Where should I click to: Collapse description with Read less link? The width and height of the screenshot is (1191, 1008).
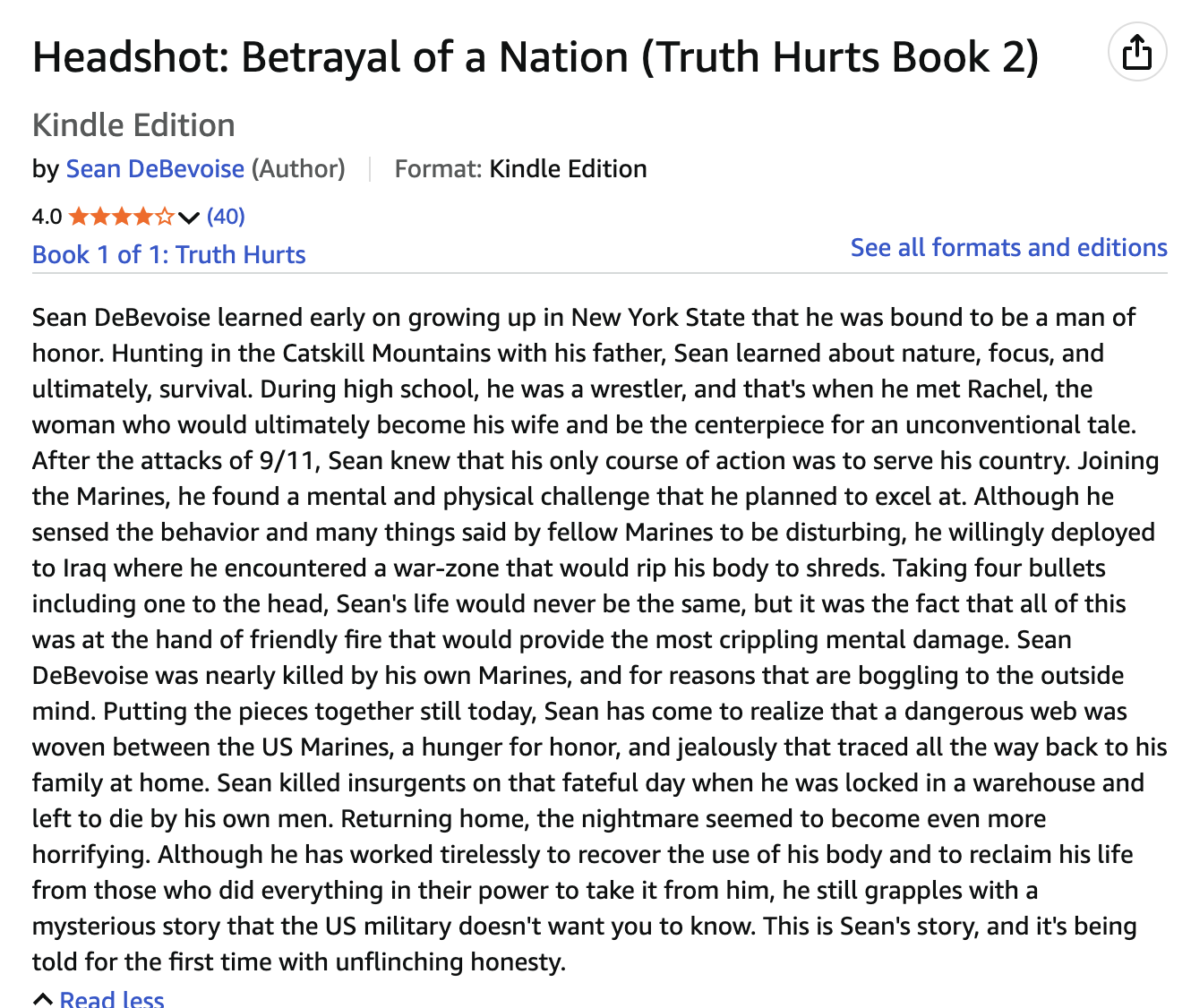pyautogui.click(x=112, y=998)
